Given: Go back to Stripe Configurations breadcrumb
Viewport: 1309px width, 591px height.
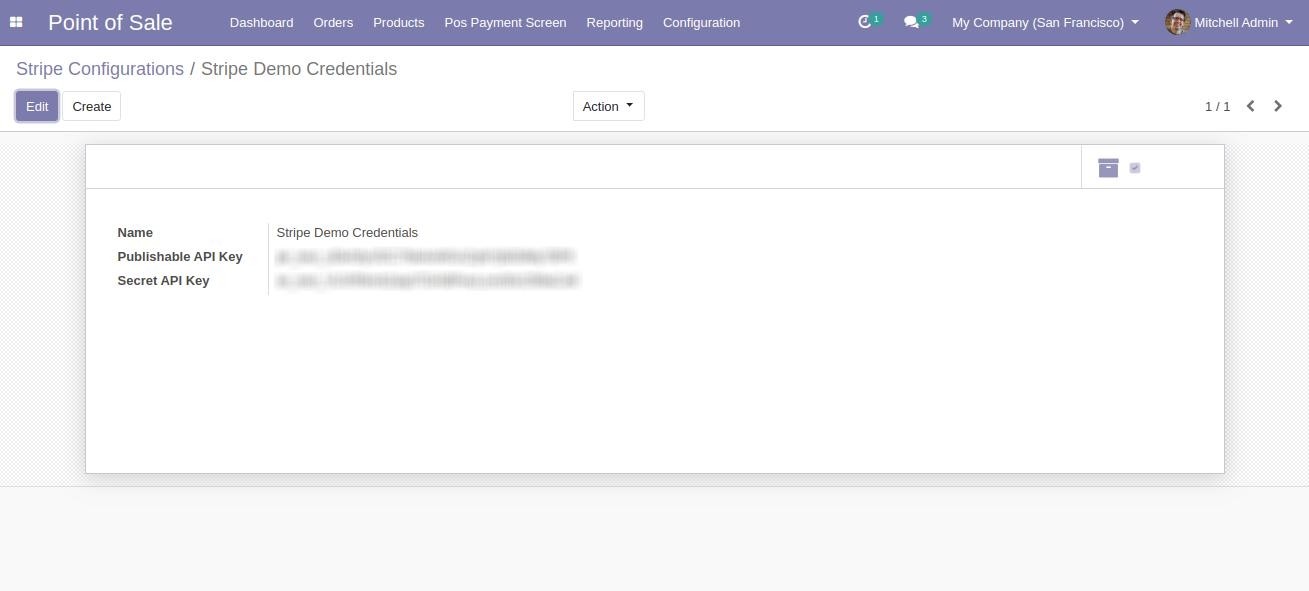Looking at the screenshot, I should (x=100, y=69).
